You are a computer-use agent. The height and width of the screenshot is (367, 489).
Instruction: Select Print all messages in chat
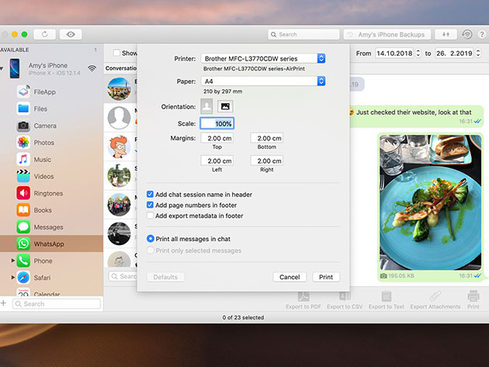click(150, 239)
